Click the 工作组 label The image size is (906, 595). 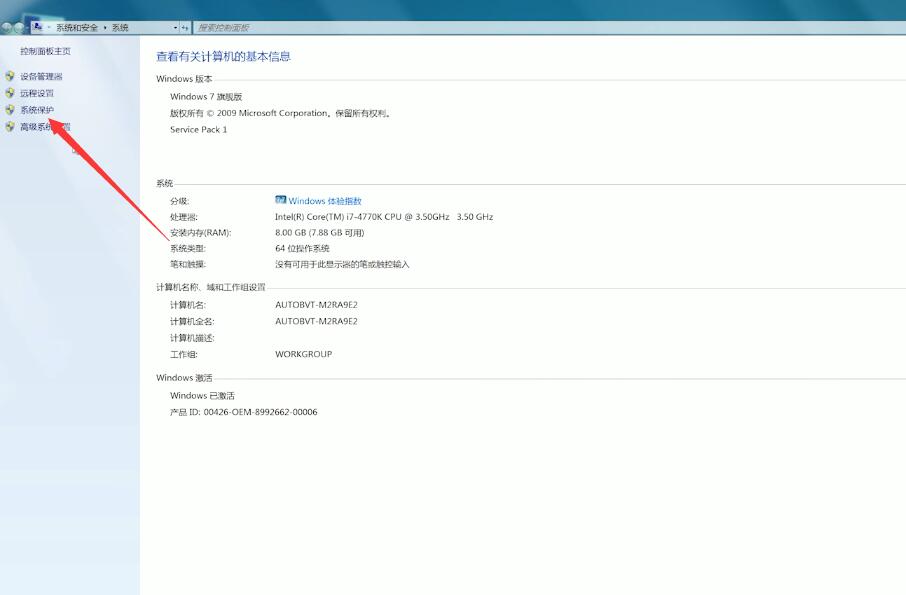pyautogui.click(x=184, y=354)
